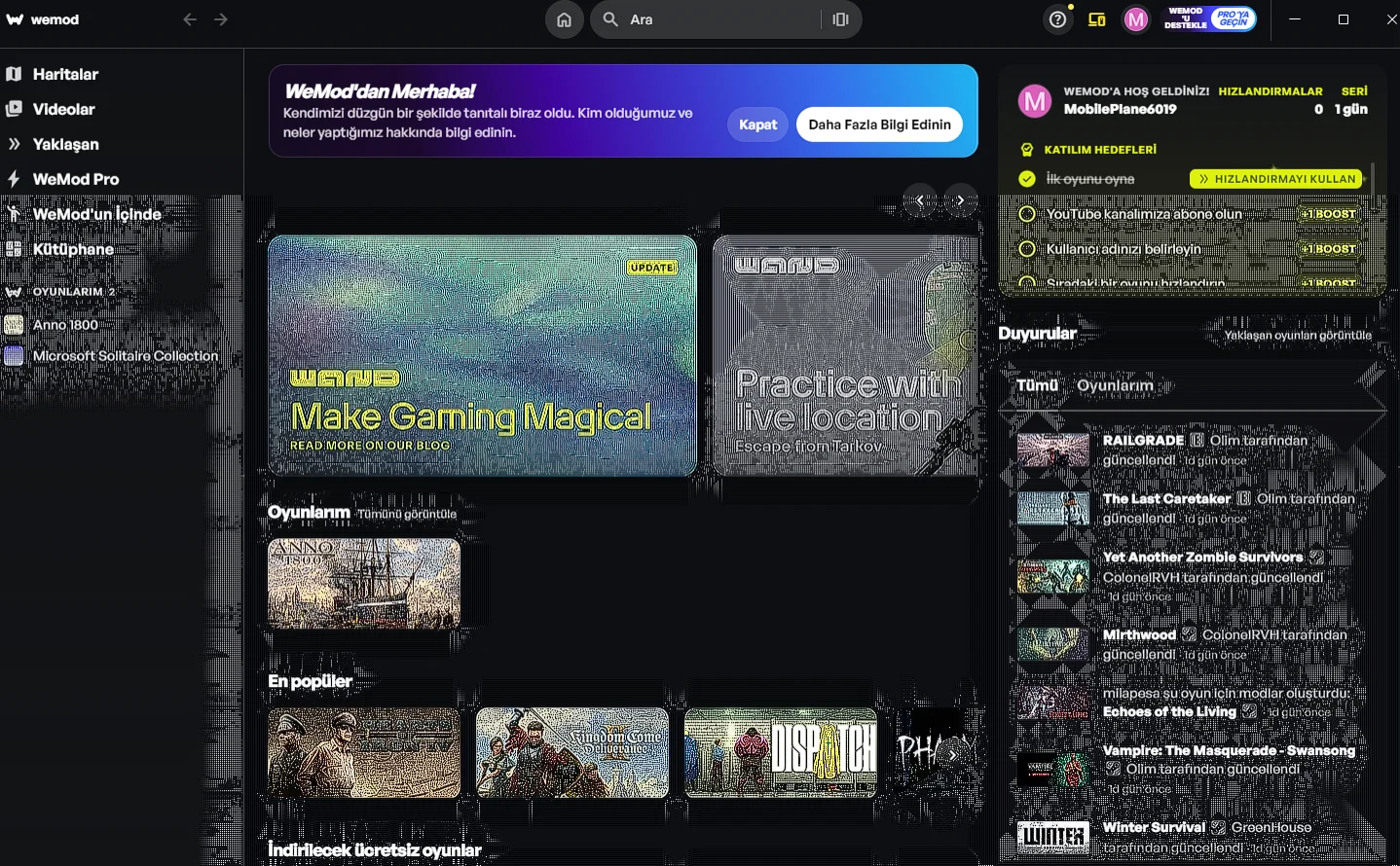Switch to the Tümü announcements tab
Viewport: 1400px width, 866px height.
point(1037,385)
